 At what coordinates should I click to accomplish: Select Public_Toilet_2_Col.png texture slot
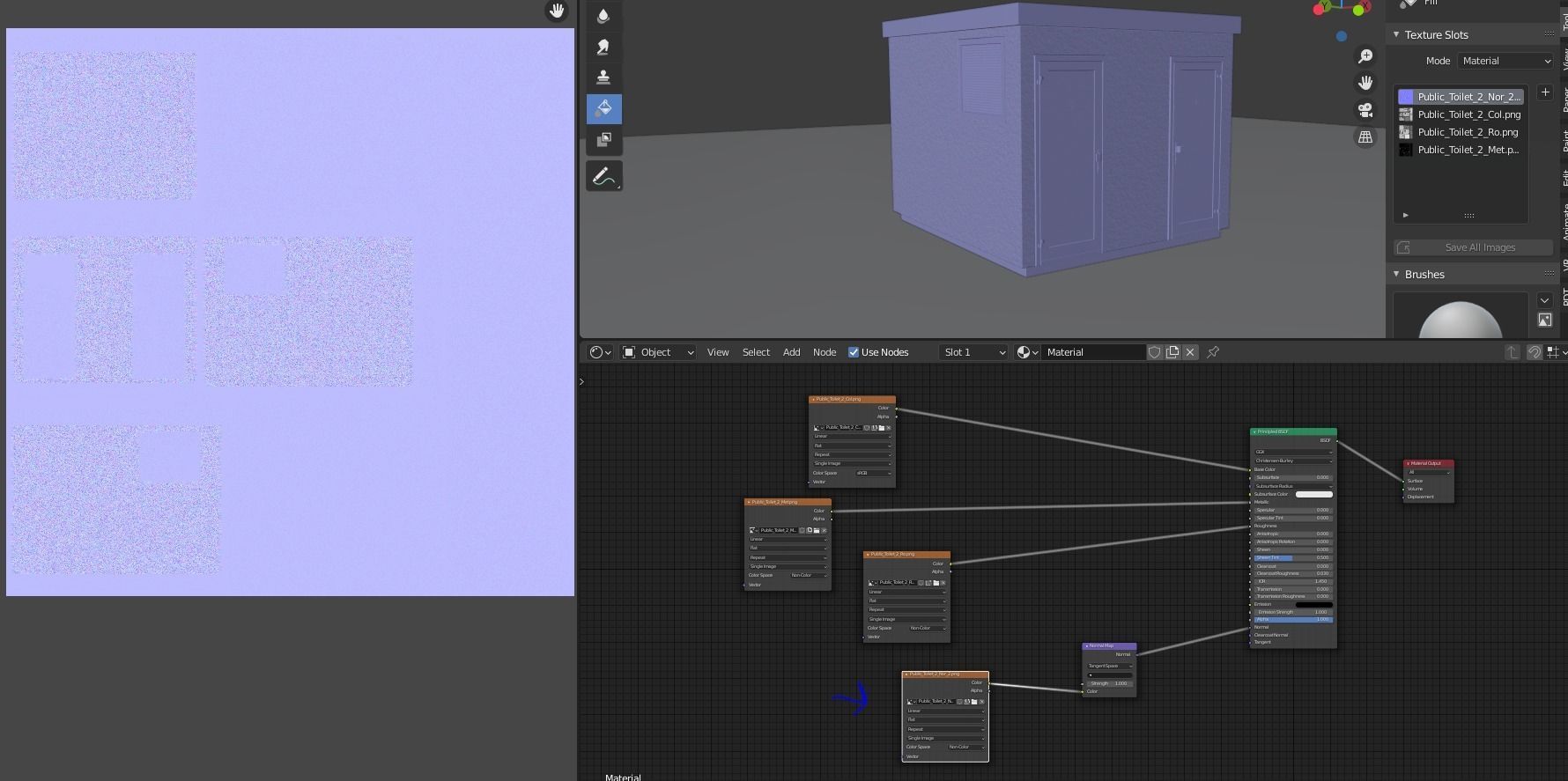pyautogui.click(x=1461, y=114)
